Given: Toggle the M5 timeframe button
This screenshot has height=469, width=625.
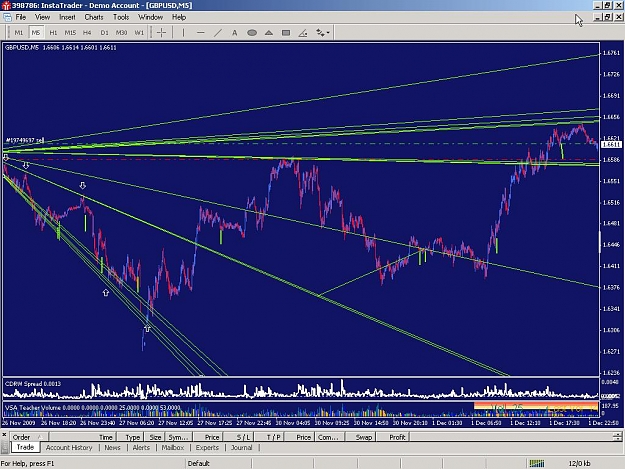Looking at the screenshot, I should [x=36, y=33].
